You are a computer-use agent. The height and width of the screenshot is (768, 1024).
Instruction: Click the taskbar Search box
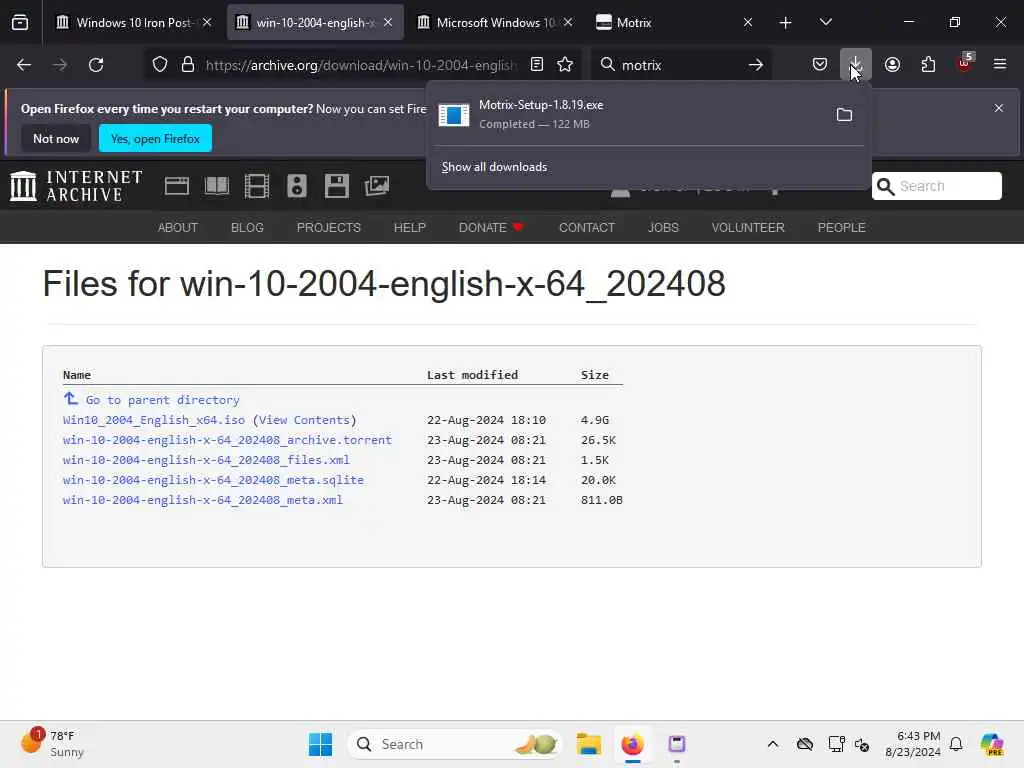[455, 744]
